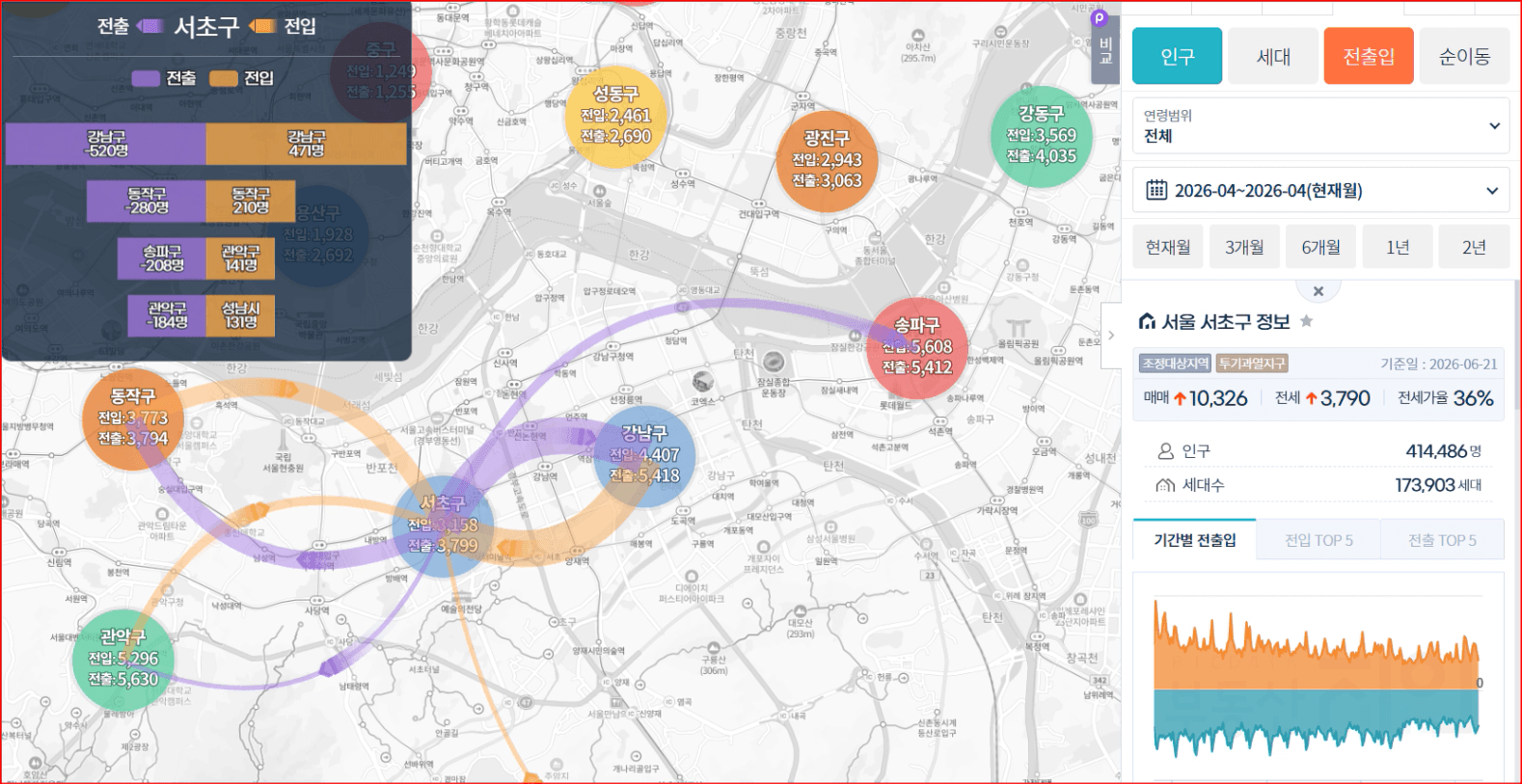
Task: Select the 3개월 period
Action: 1244,247
